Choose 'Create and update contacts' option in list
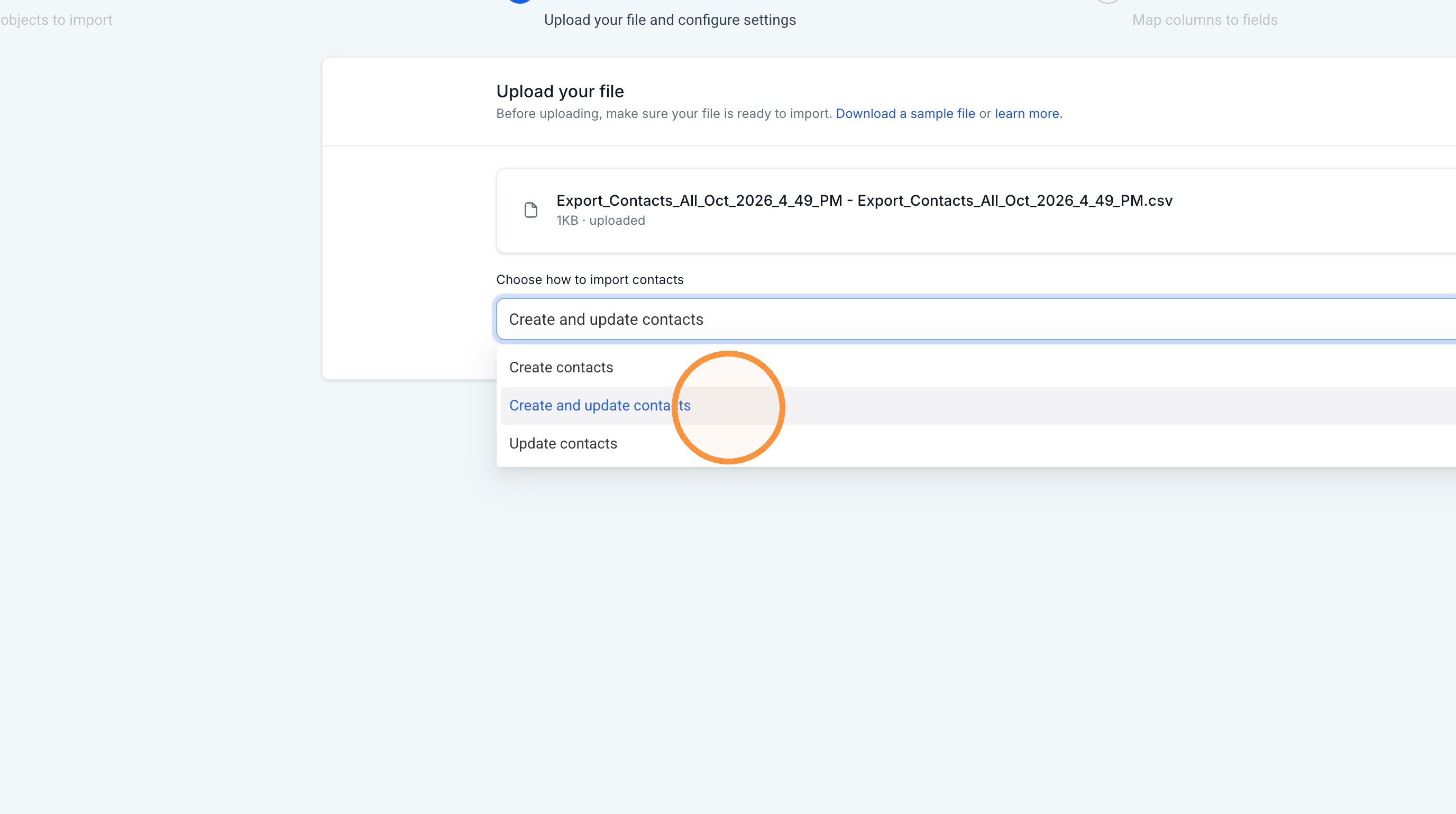1456x814 pixels. (978, 405)
